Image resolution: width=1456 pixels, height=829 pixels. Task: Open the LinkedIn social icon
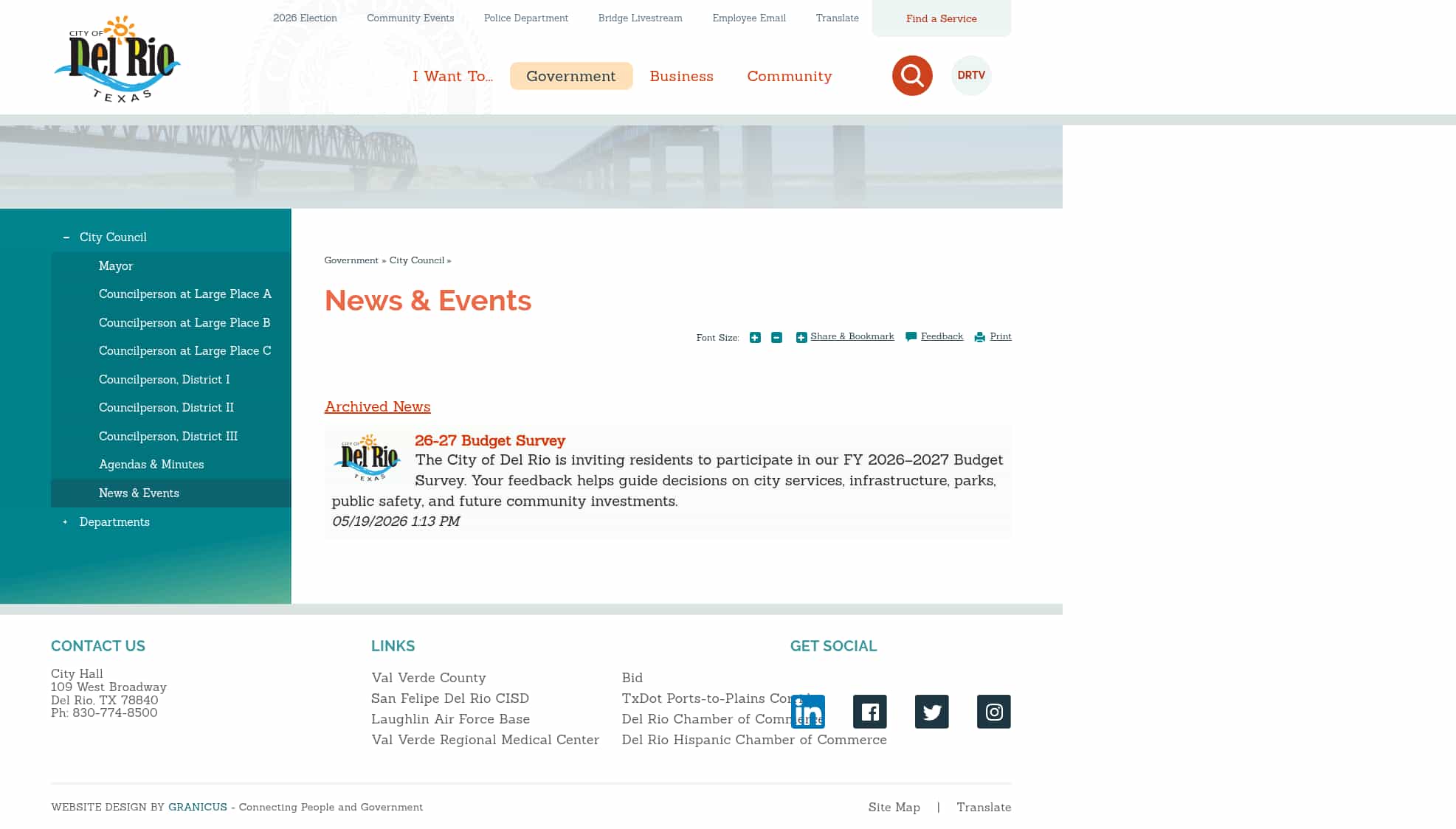point(808,712)
